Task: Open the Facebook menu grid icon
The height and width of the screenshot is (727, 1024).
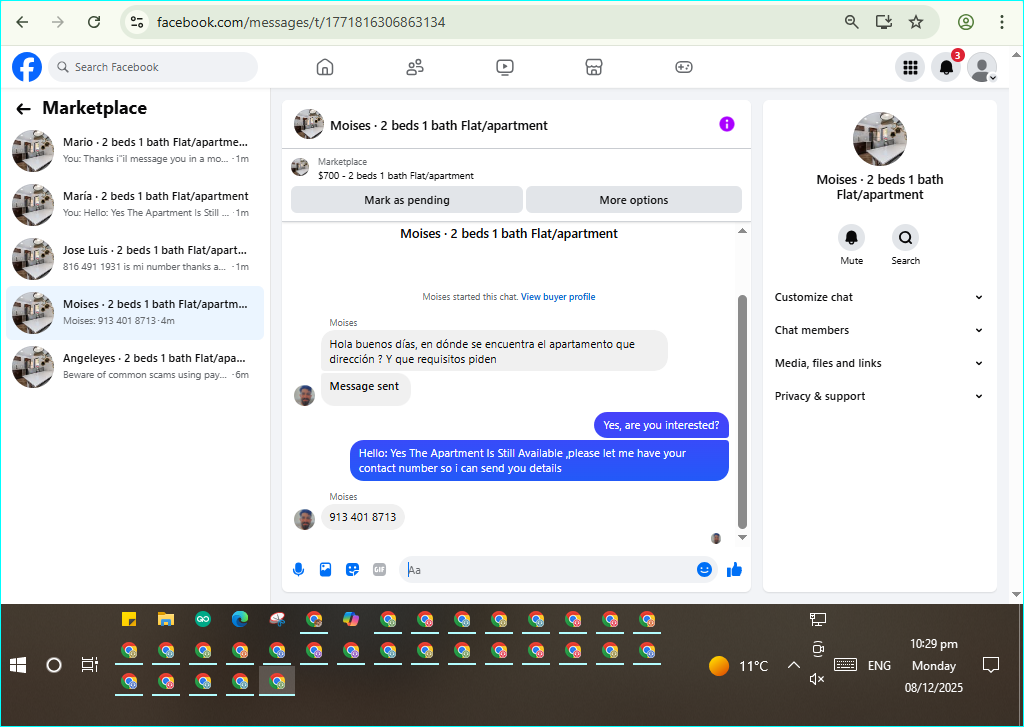Action: tap(910, 67)
